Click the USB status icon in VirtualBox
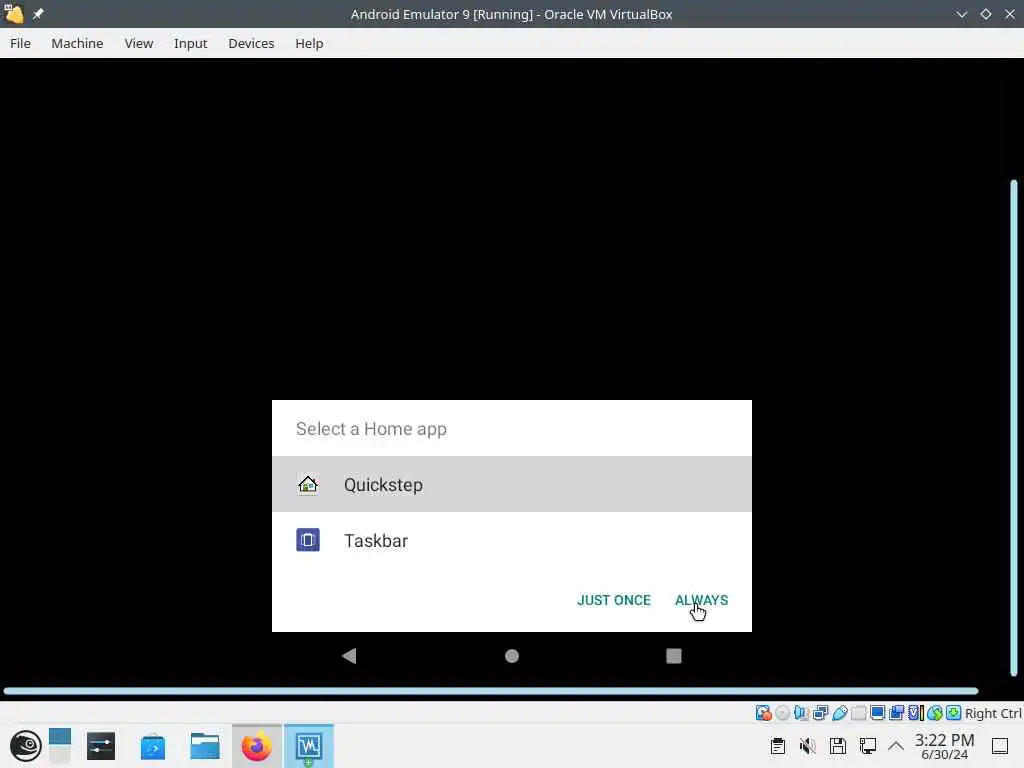Screen dimensions: 1024x768 840,713
